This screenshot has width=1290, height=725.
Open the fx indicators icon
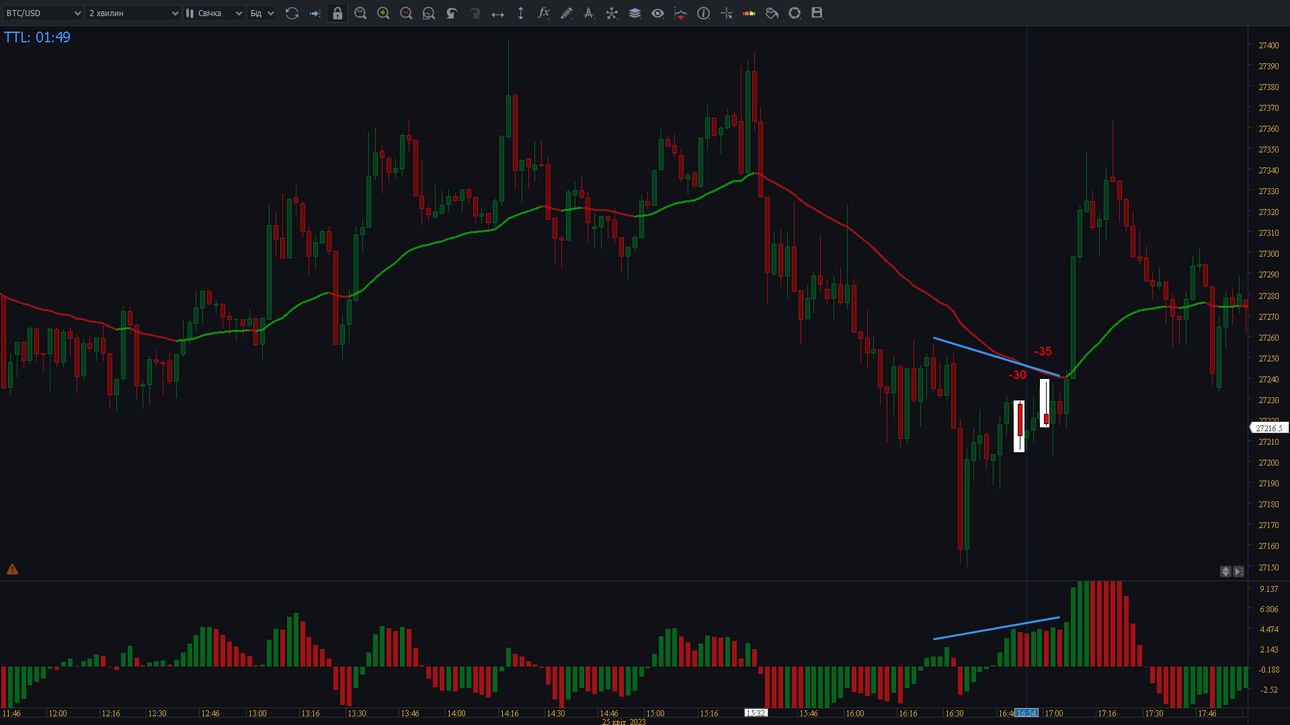coord(544,13)
